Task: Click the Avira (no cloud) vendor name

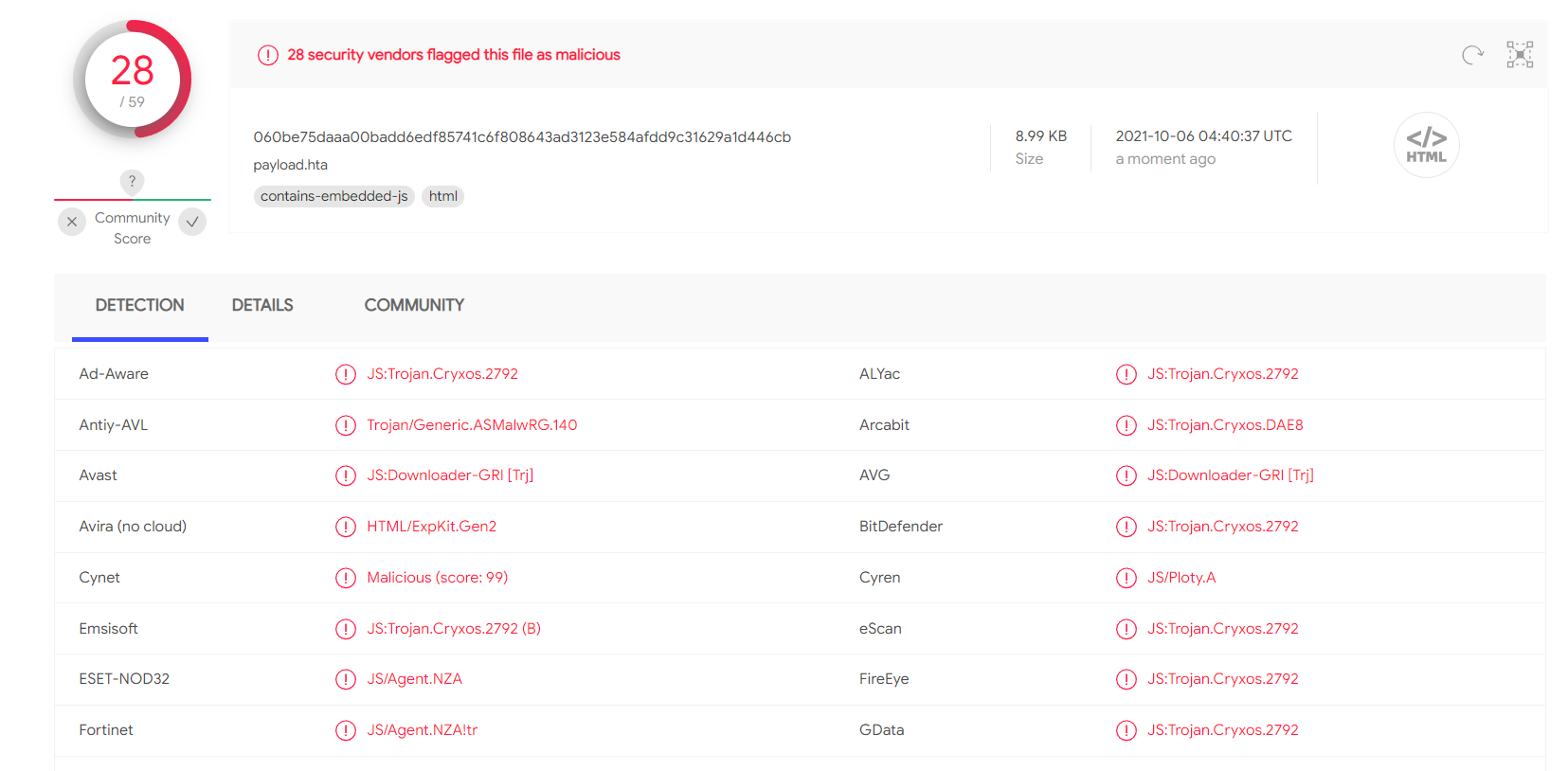Action: [133, 527]
